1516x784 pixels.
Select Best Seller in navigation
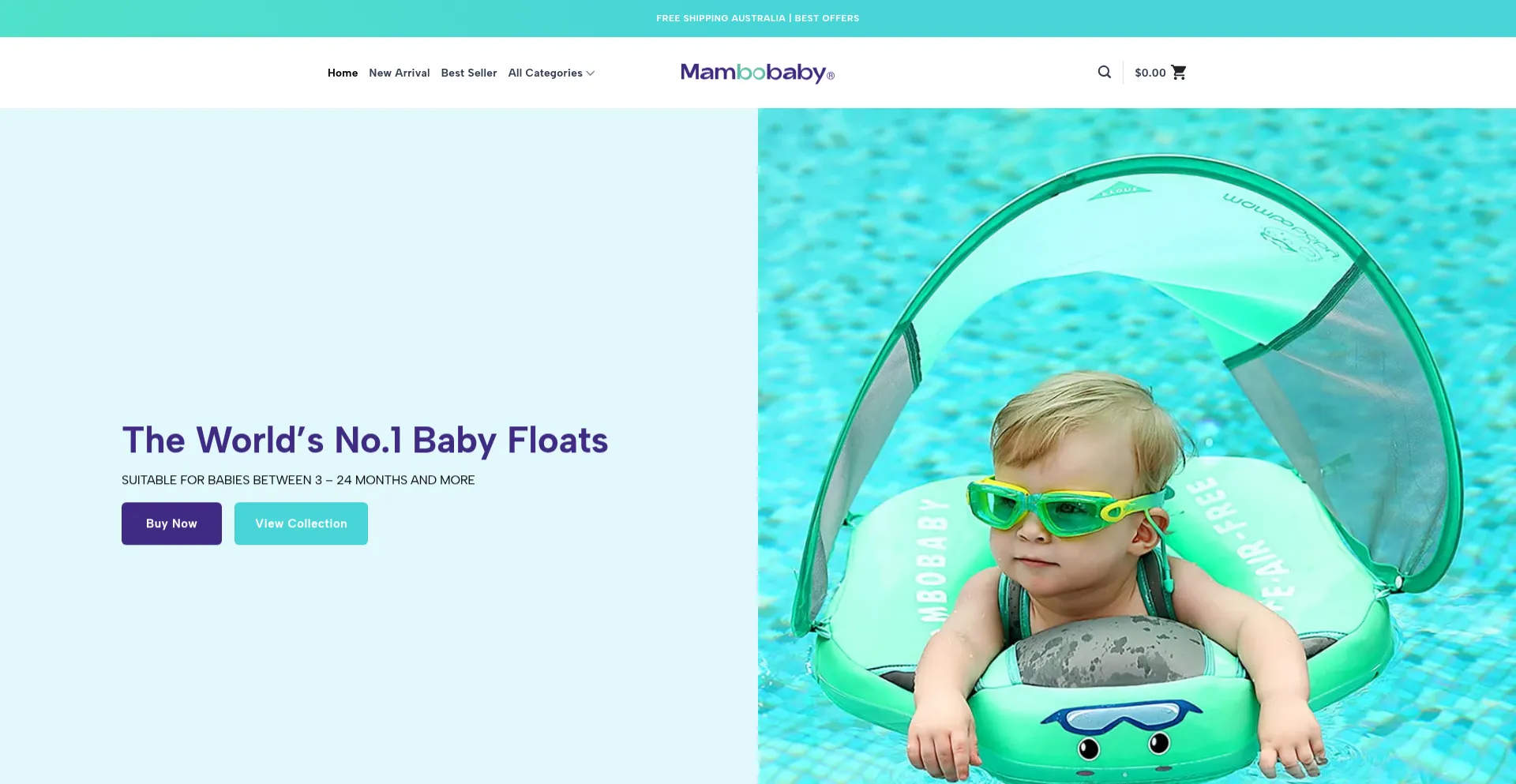click(x=469, y=73)
